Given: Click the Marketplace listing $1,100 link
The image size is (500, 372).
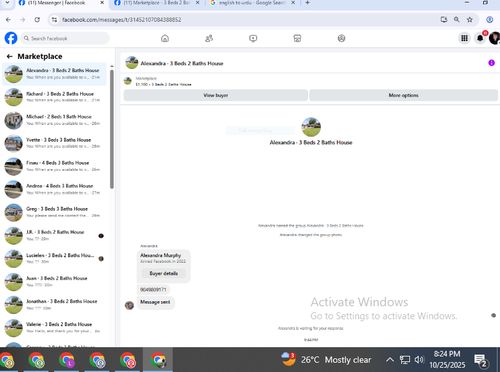Looking at the screenshot, I should [163, 84].
